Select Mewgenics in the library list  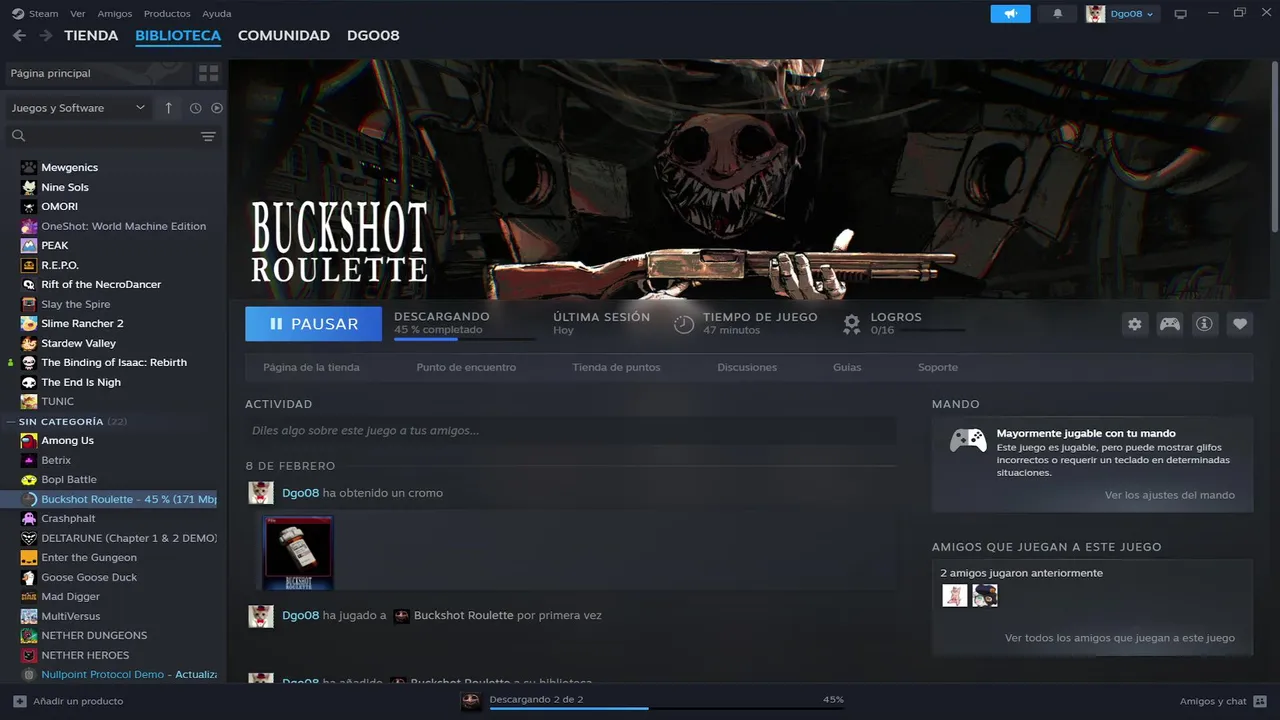point(69,167)
